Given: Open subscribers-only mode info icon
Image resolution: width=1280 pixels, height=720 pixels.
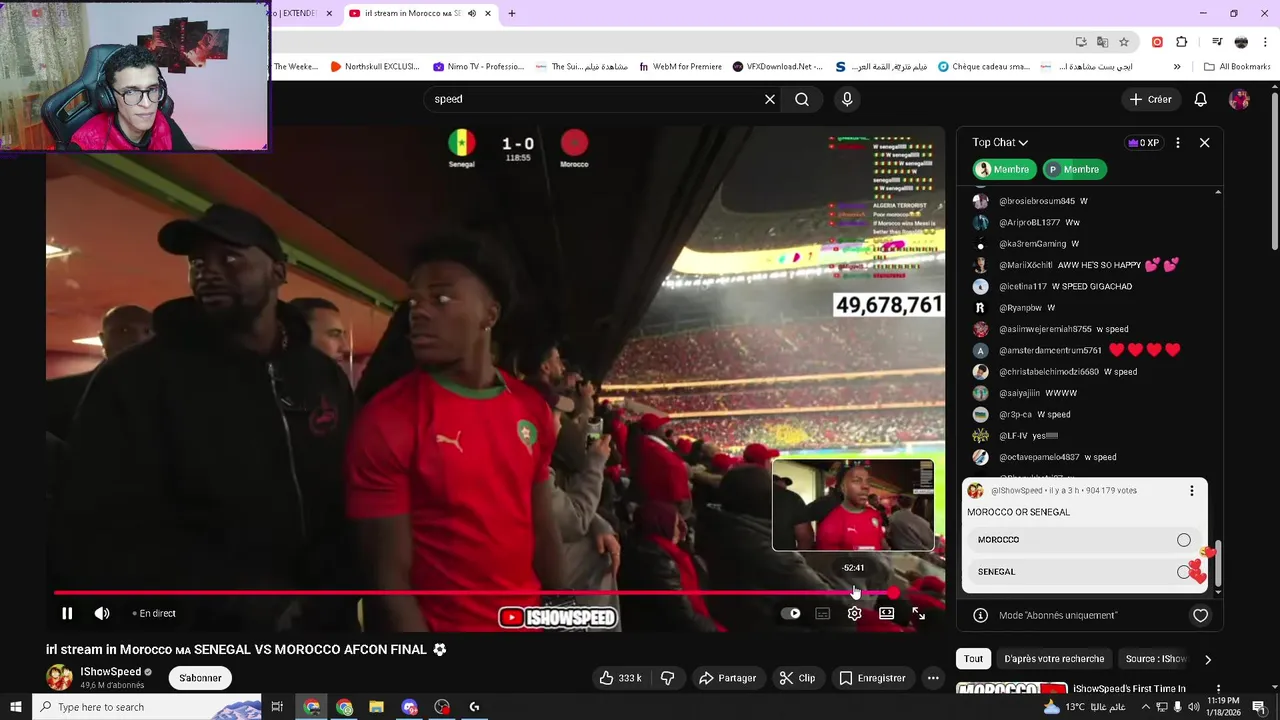Looking at the screenshot, I should coord(980,616).
